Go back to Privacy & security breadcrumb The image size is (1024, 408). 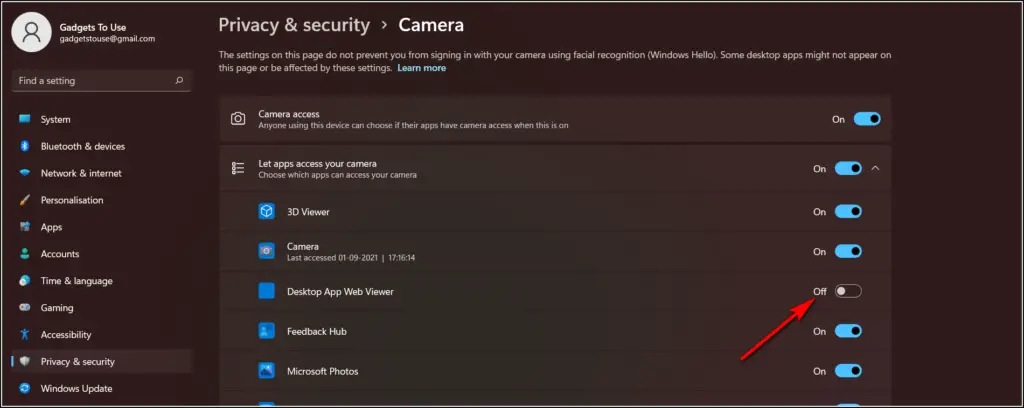click(294, 25)
